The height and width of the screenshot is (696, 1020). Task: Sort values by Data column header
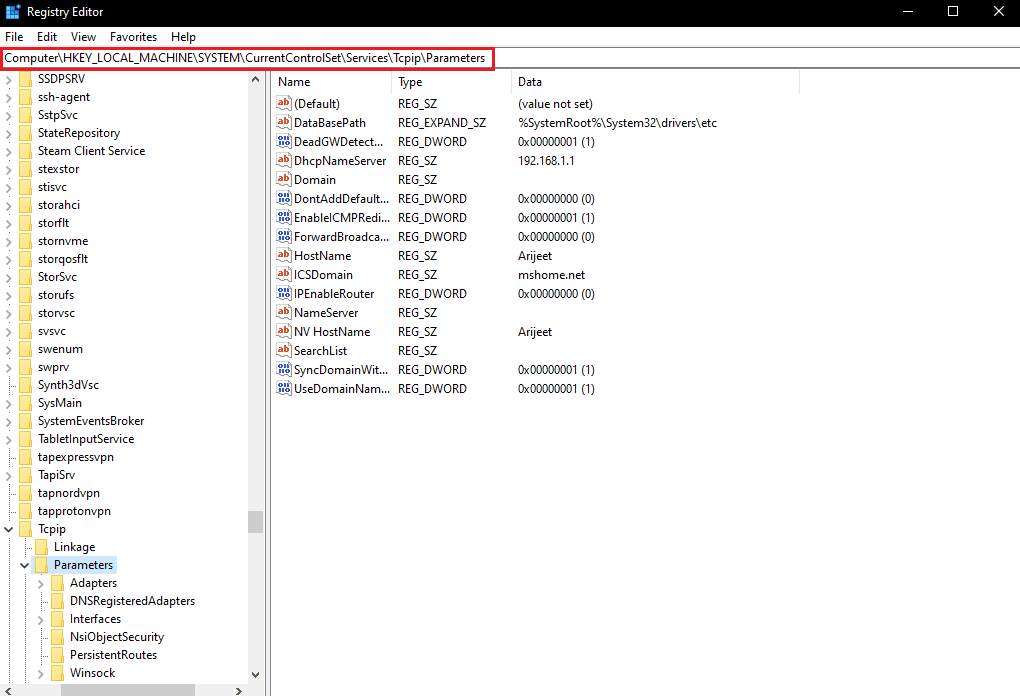click(x=655, y=81)
